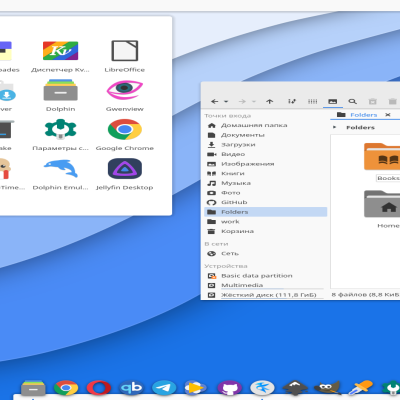The height and width of the screenshot is (400, 400).
Task: Open Фото in Places panel
Action: point(265,193)
